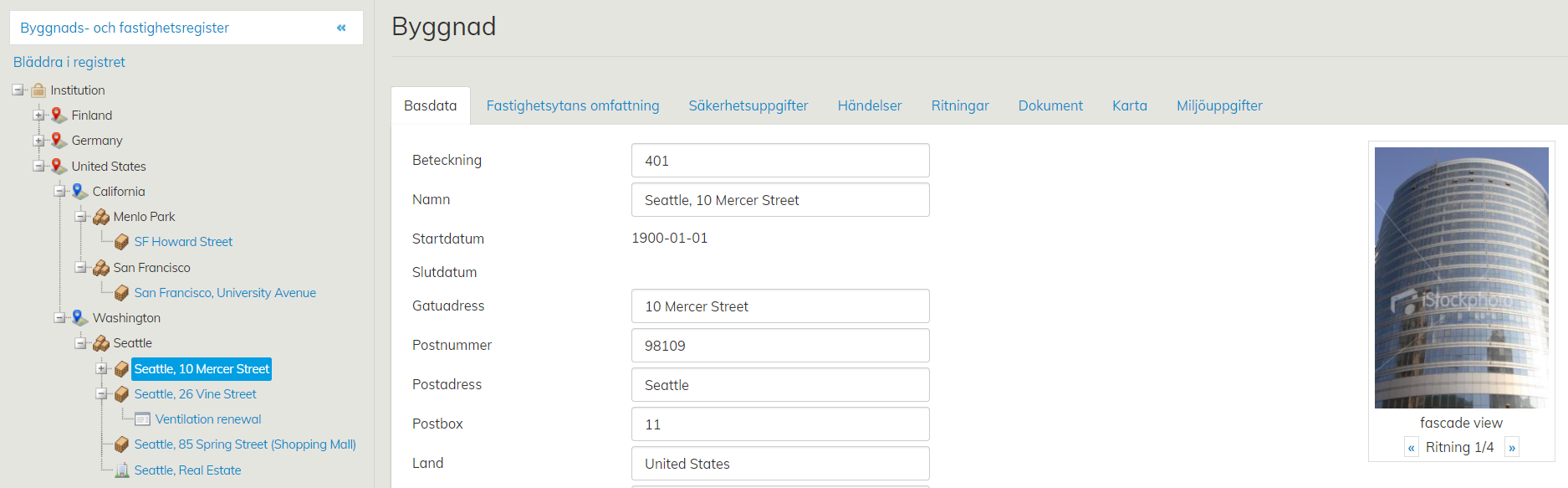Click the Menlo Park boxes icon
The image size is (1568, 488).
pos(101,217)
